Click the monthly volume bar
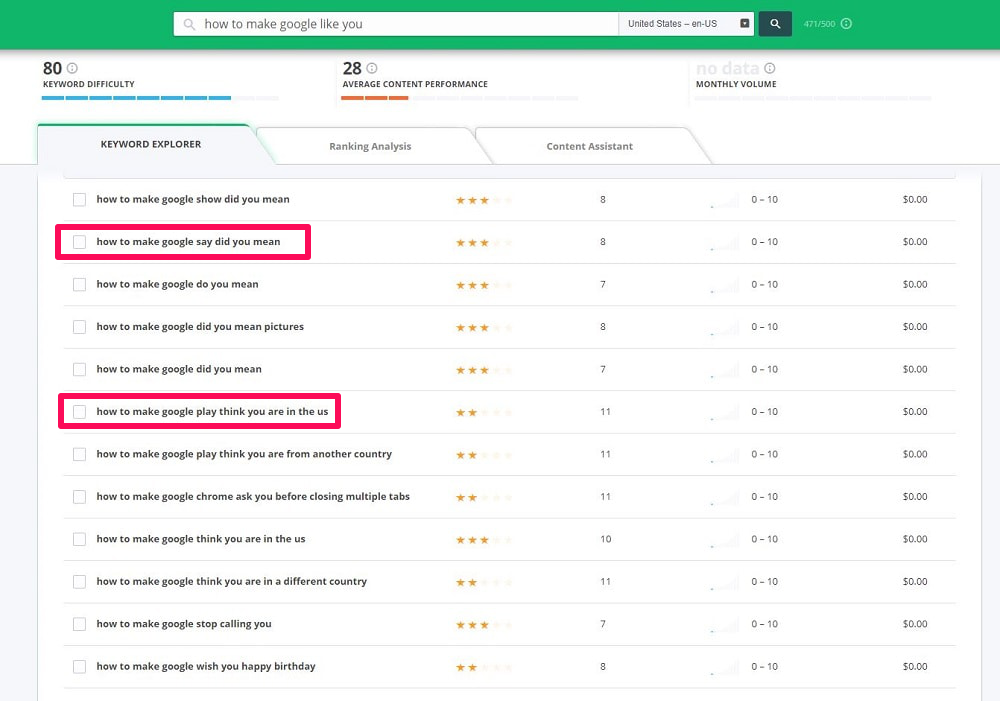The image size is (1000, 701). pyautogui.click(x=813, y=98)
